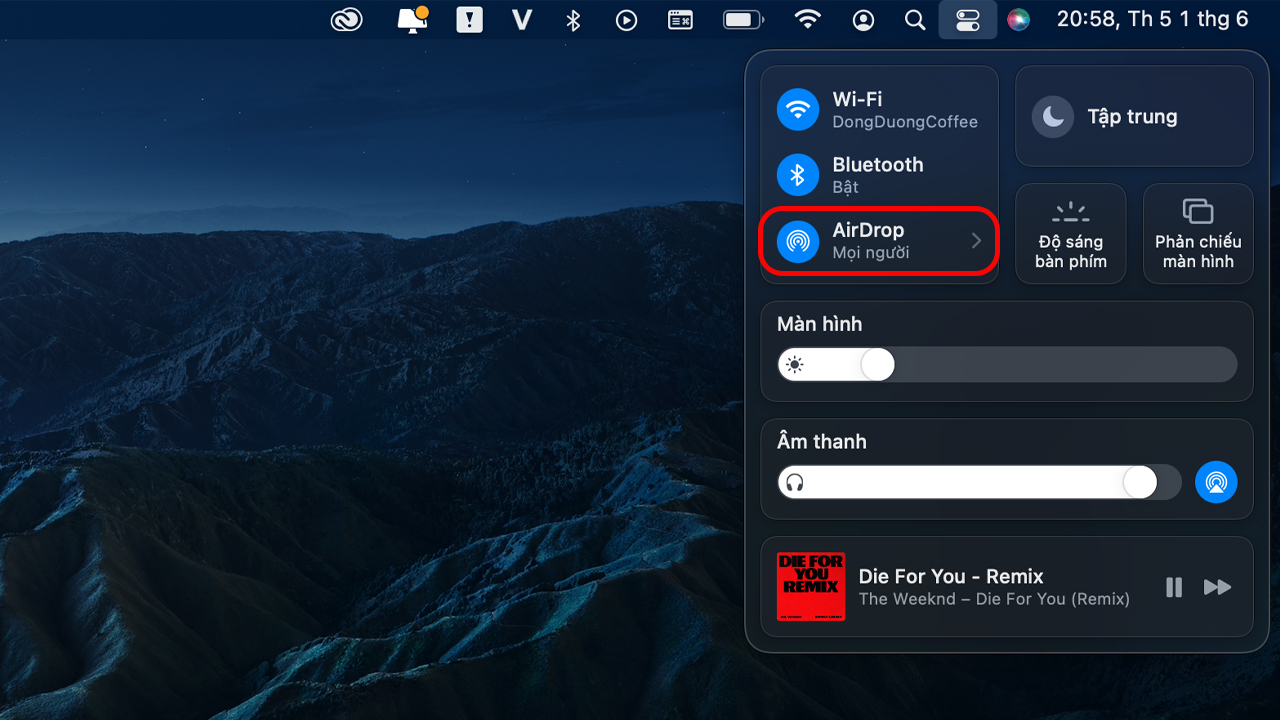1280x720 pixels.
Task: Click the AirDrop Mọi người status text
Action: point(871,253)
